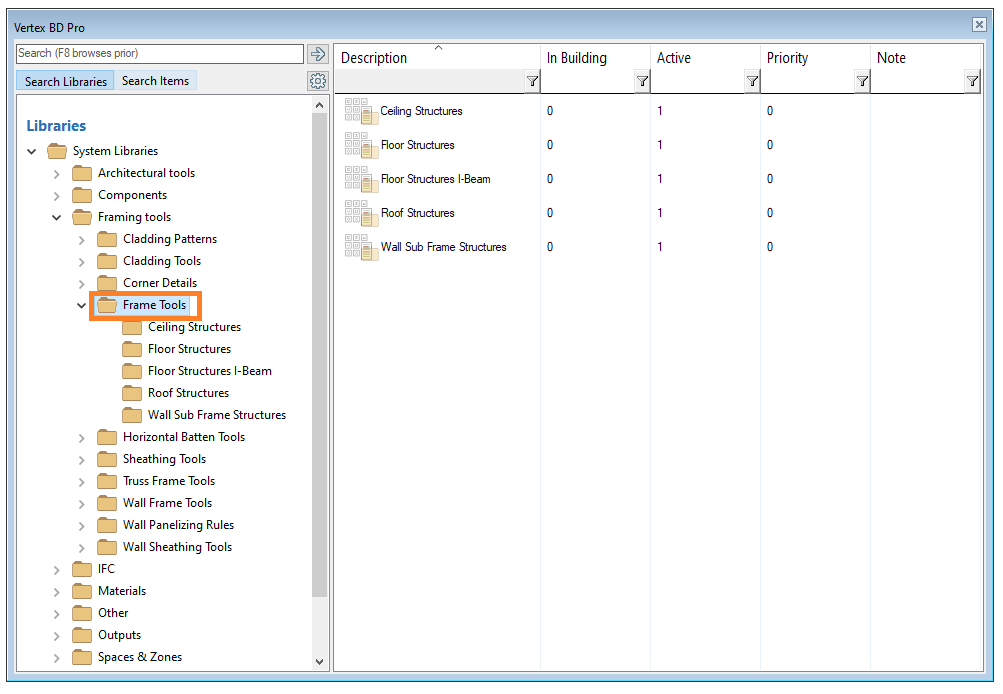This screenshot has width=1003, height=694.
Task: Click the Floor Structures I-Beam row icon
Action: click(x=359, y=179)
